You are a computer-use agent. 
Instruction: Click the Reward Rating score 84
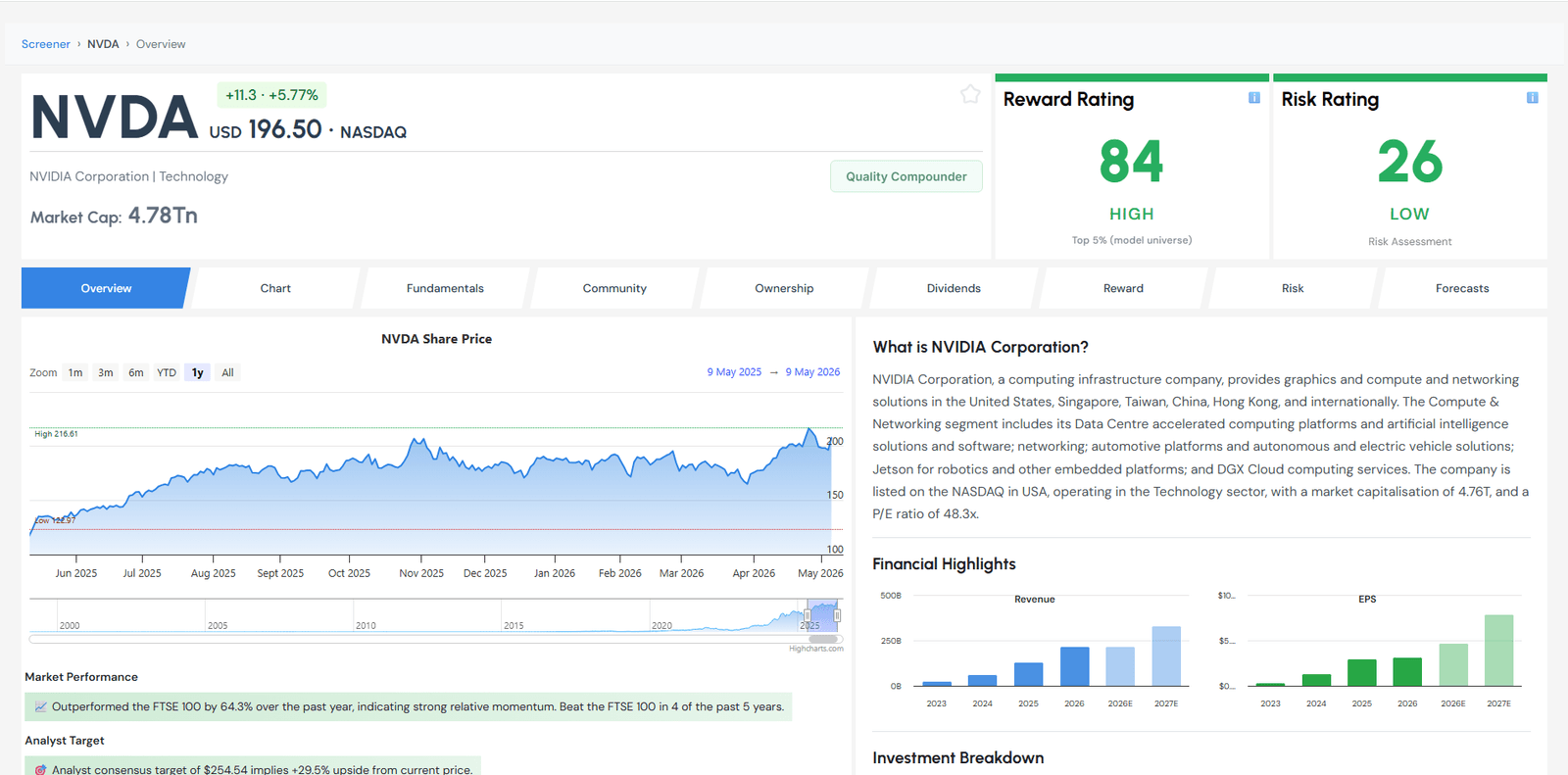1132,162
